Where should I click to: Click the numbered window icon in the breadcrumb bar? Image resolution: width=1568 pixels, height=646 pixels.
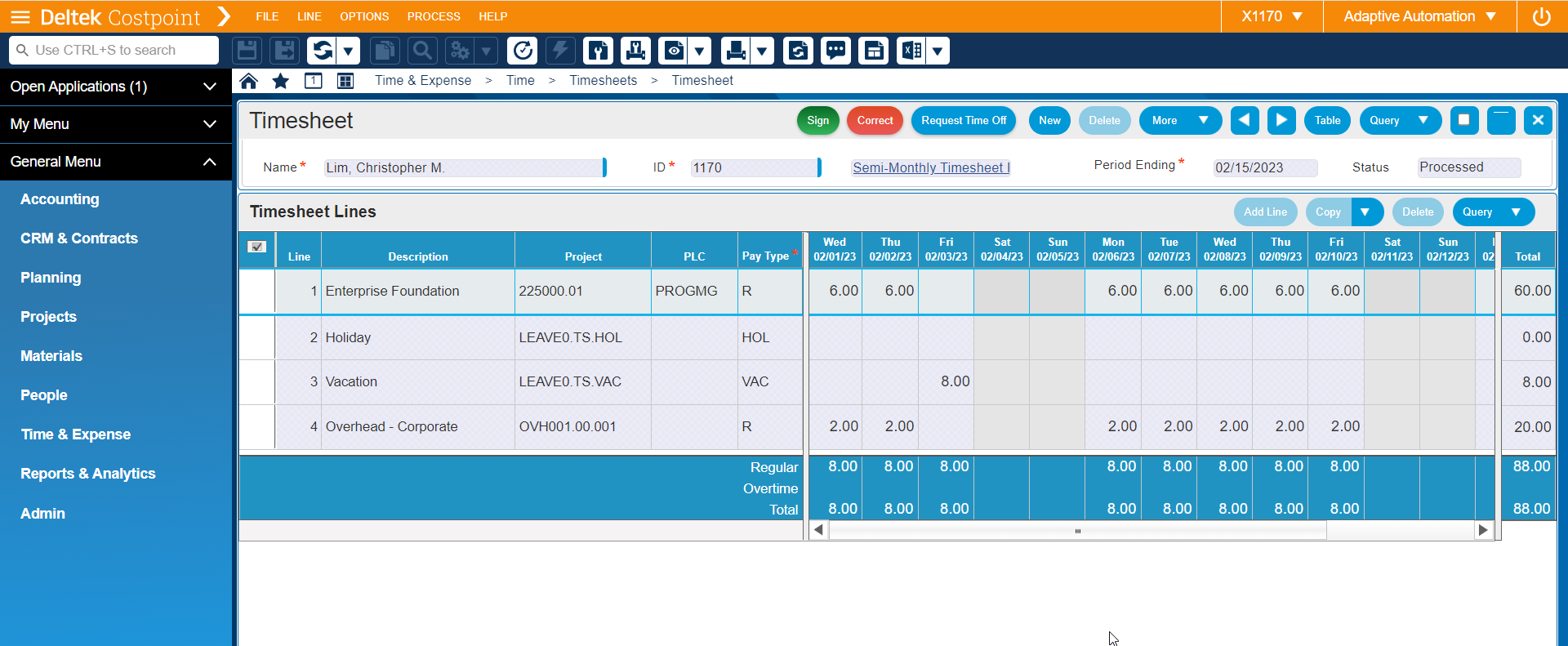[313, 81]
